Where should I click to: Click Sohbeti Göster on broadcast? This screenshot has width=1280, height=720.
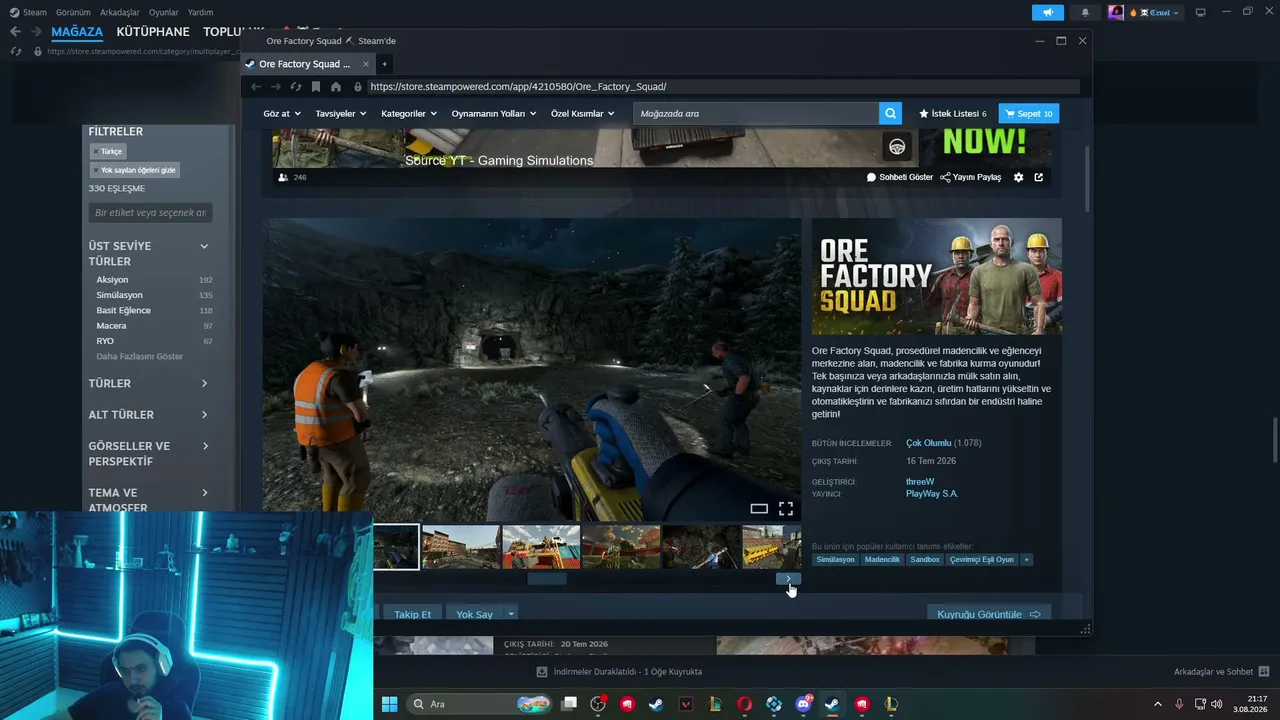tap(900, 177)
